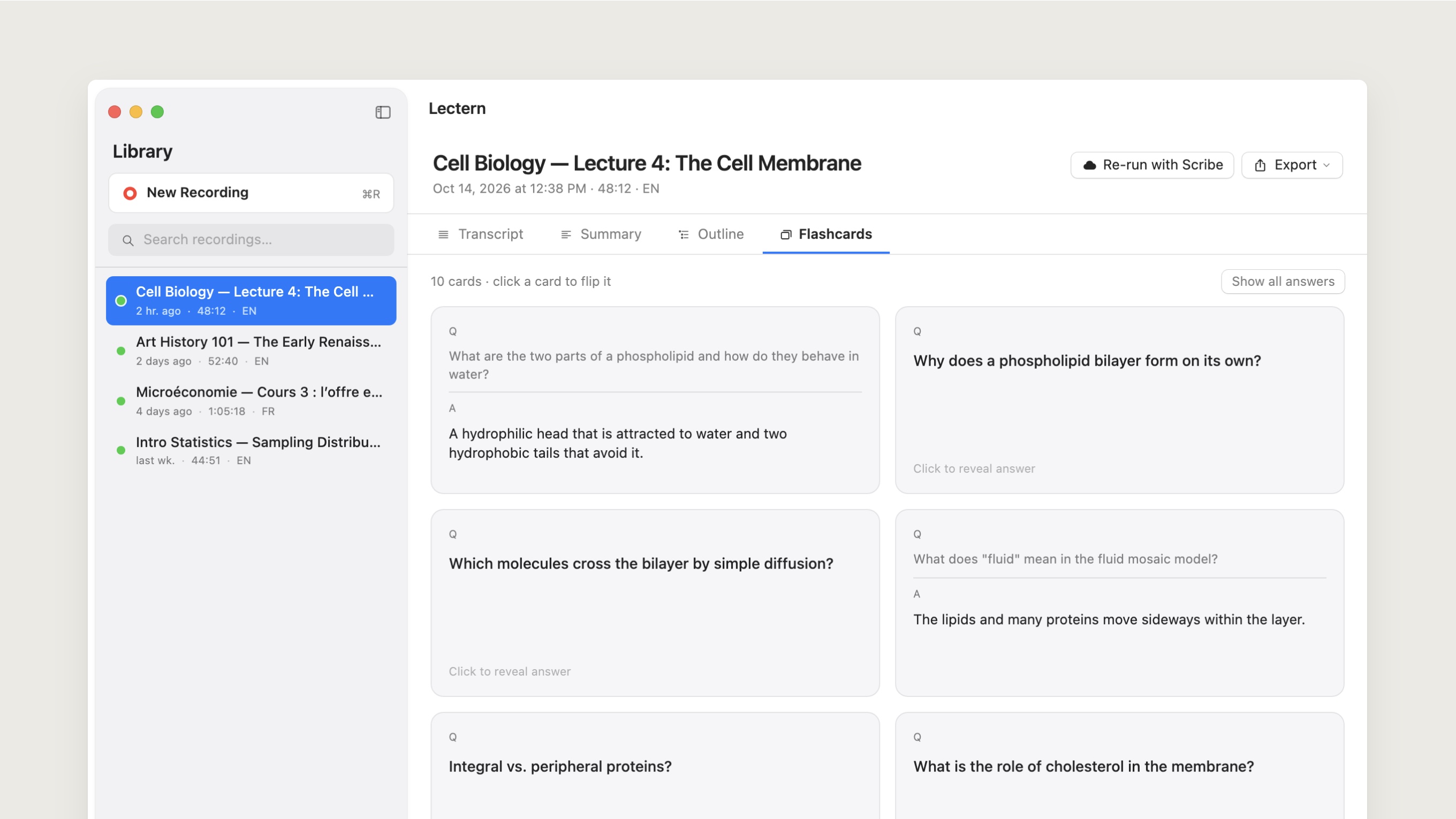Open Intro Statistics Sampling Distribution recording
This screenshot has height=819, width=1456.
(251, 451)
